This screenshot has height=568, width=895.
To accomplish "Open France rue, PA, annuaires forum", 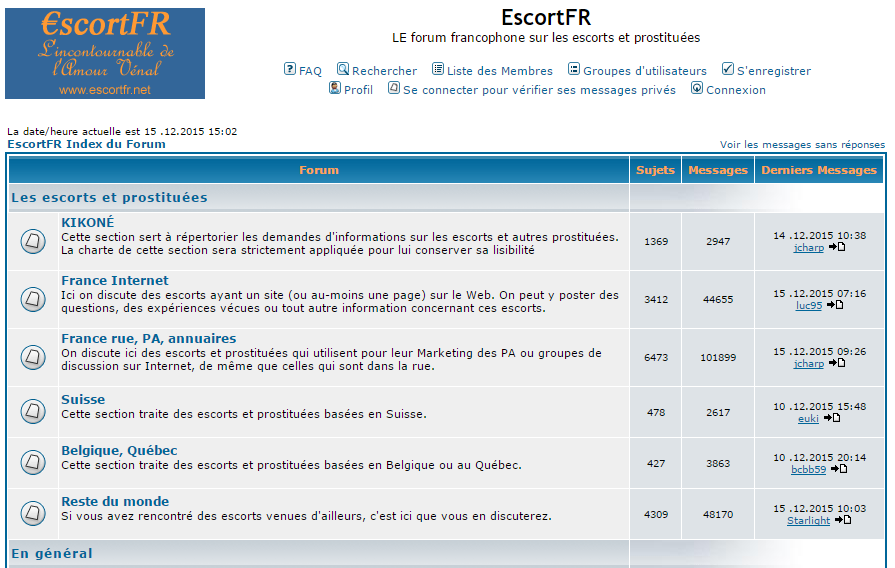I will pyautogui.click(x=148, y=339).
